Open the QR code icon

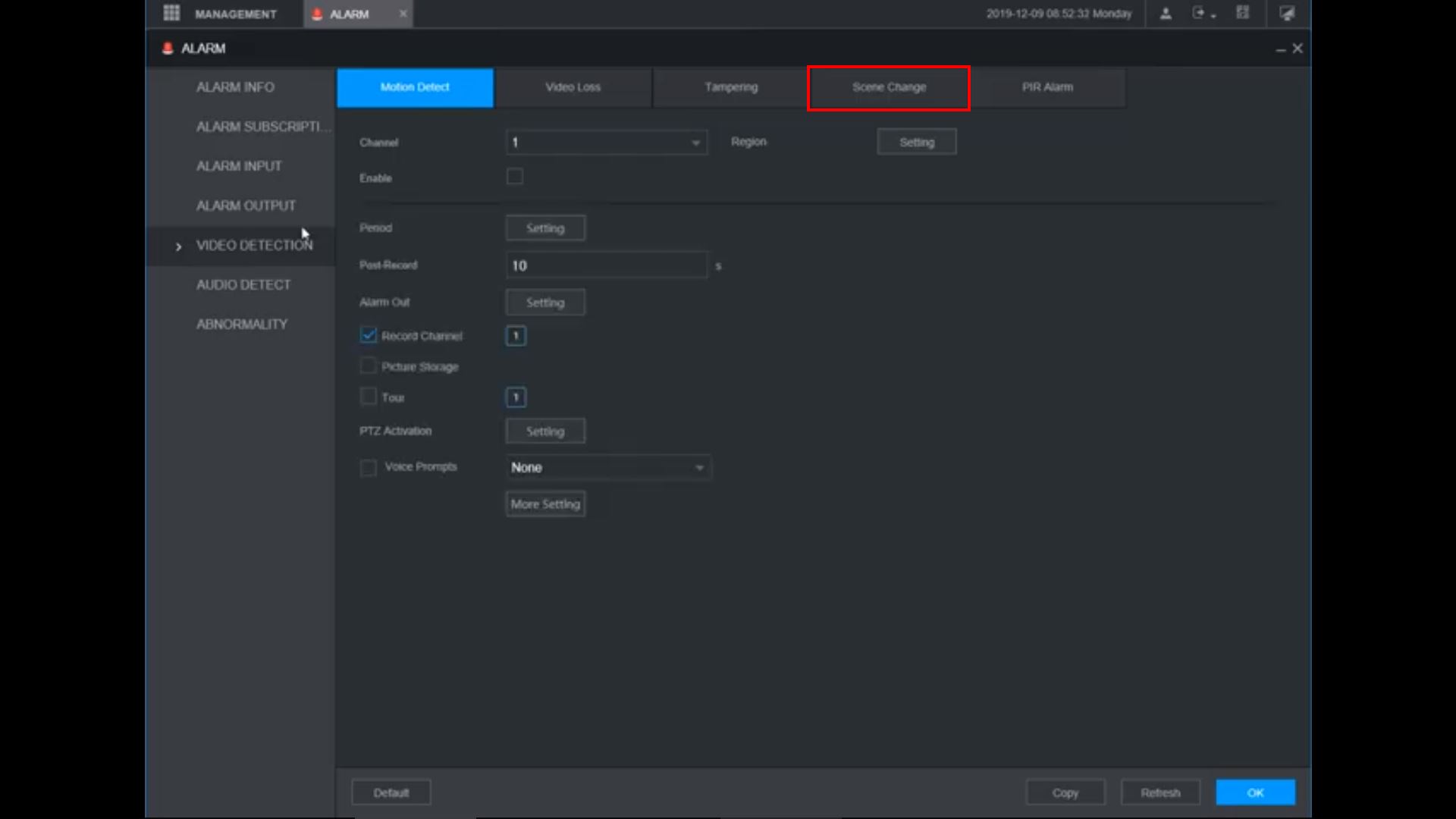[1242, 13]
